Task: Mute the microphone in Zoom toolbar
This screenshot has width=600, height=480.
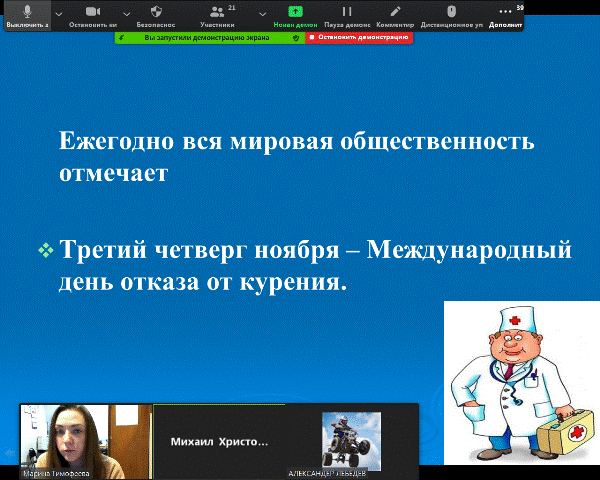Action: 26,14
